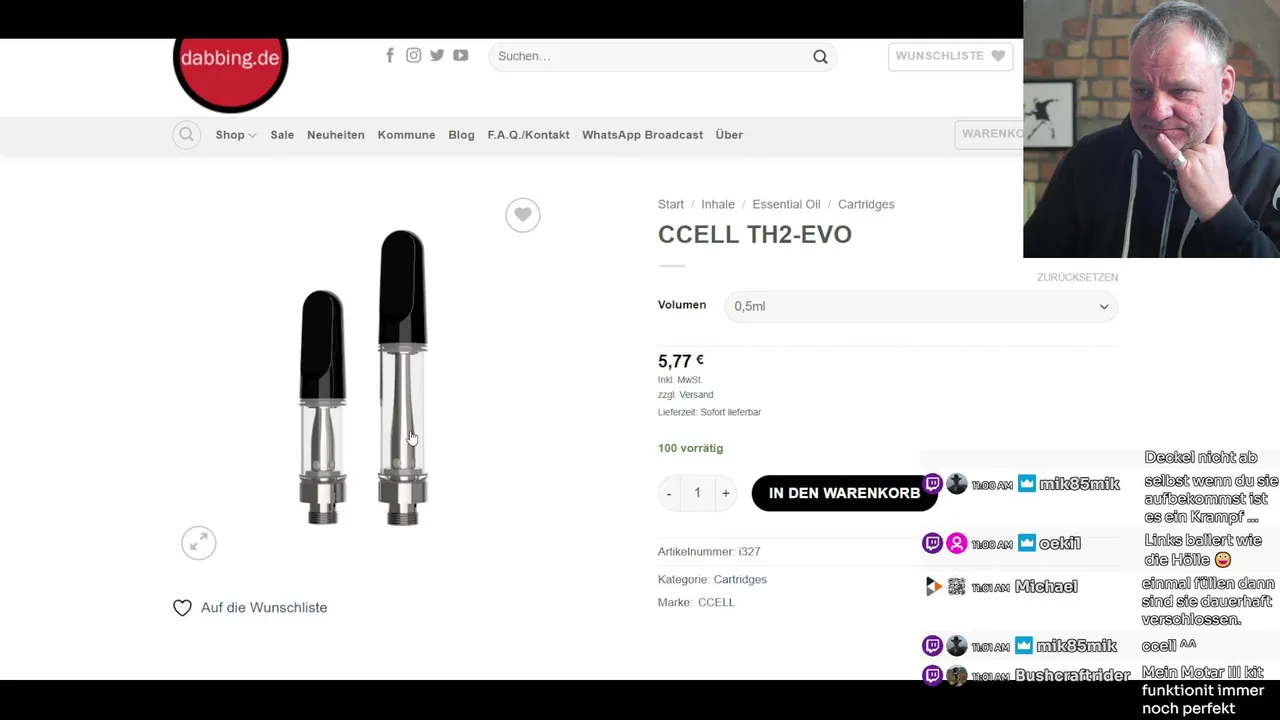Screen dimensions: 1280x720
Task: Open the Volumen 0,5ml dropdown
Action: pyautogui.click(x=920, y=306)
